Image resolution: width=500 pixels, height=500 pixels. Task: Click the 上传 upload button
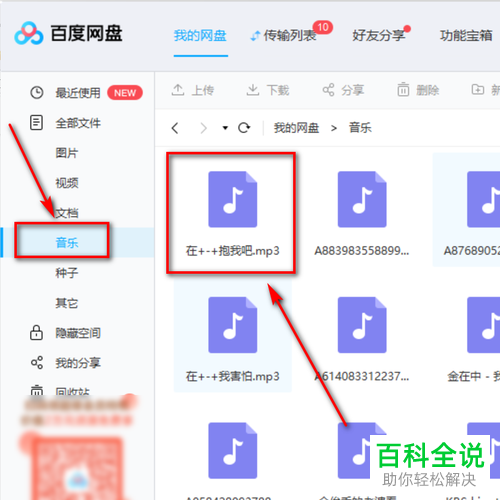(x=193, y=90)
